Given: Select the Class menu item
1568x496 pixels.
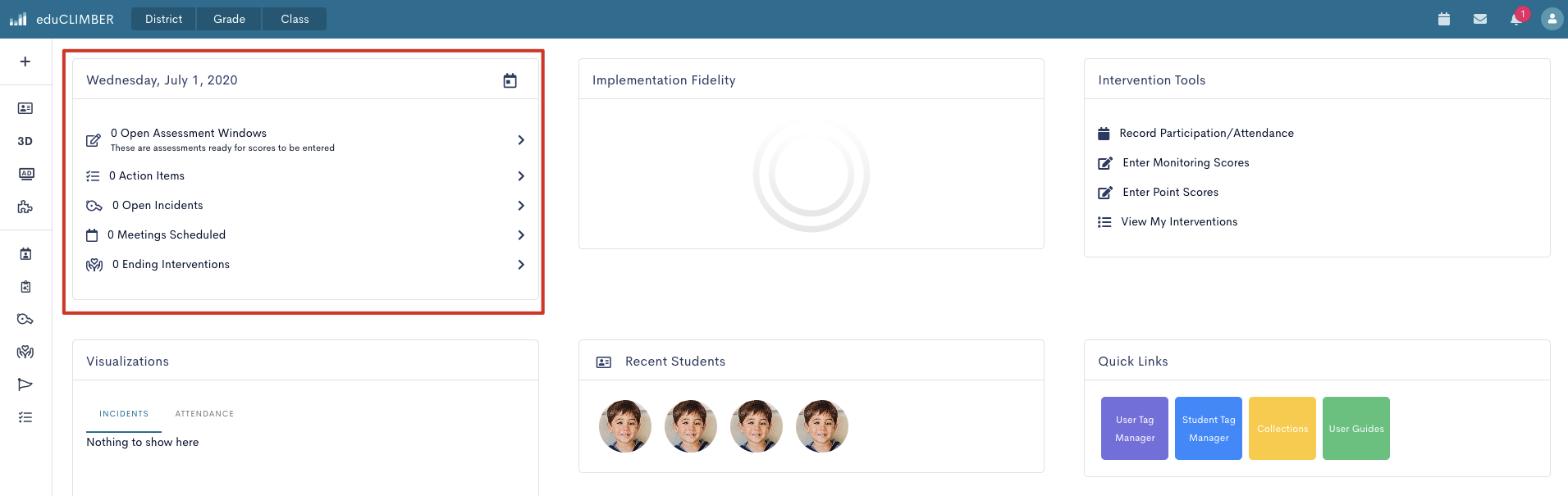Looking at the screenshot, I should pos(295,19).
